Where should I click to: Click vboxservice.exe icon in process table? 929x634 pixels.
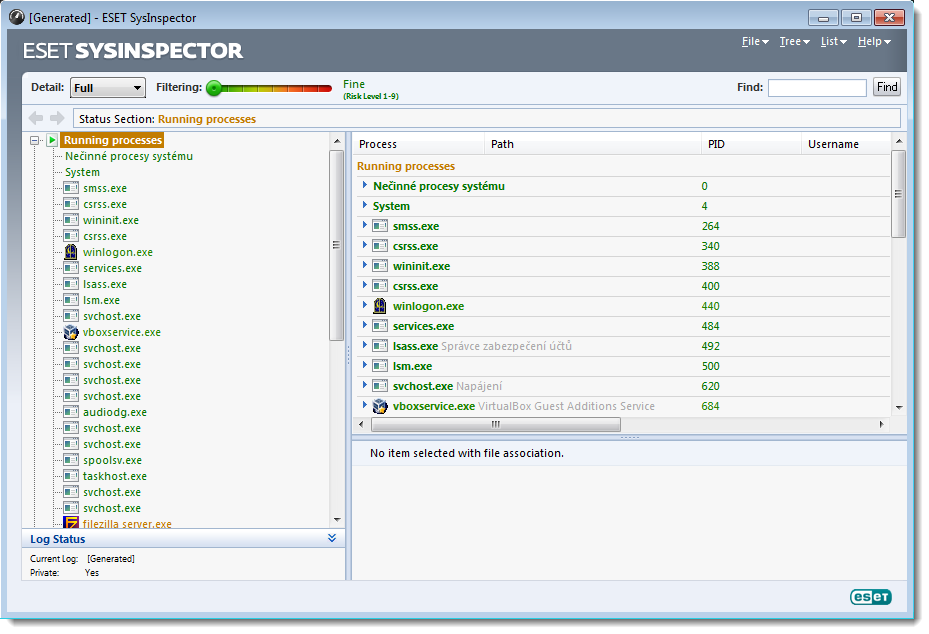click(x=380, y=406)
